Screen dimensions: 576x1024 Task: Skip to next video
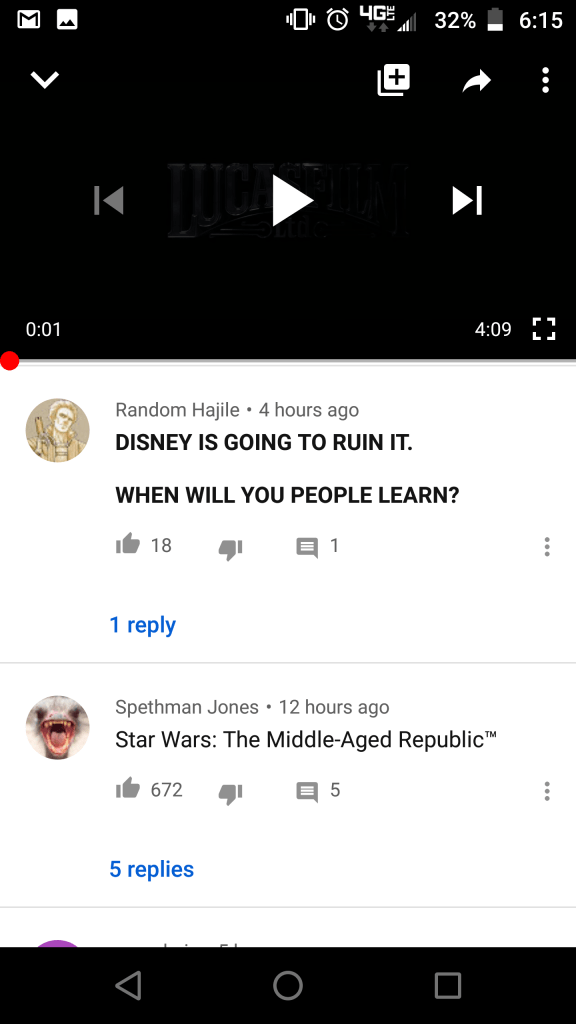click(x=468, y=200)
